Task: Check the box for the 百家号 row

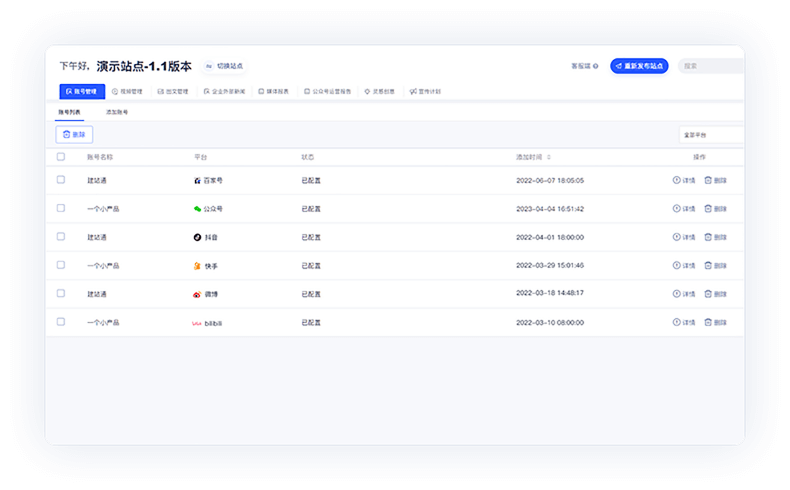Action: [x=61, y=180]
